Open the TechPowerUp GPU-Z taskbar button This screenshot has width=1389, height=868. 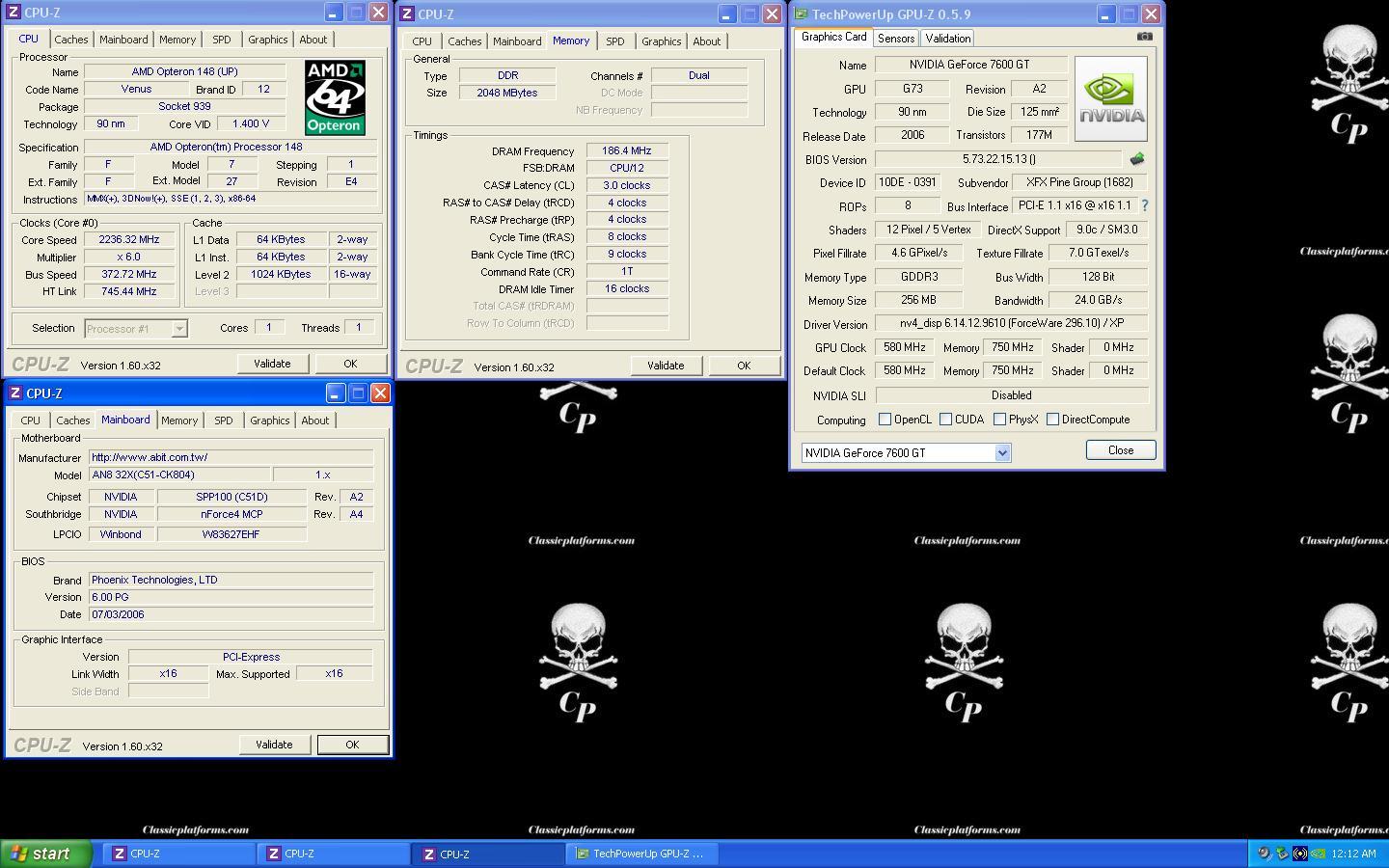click(x=641, y=854)
